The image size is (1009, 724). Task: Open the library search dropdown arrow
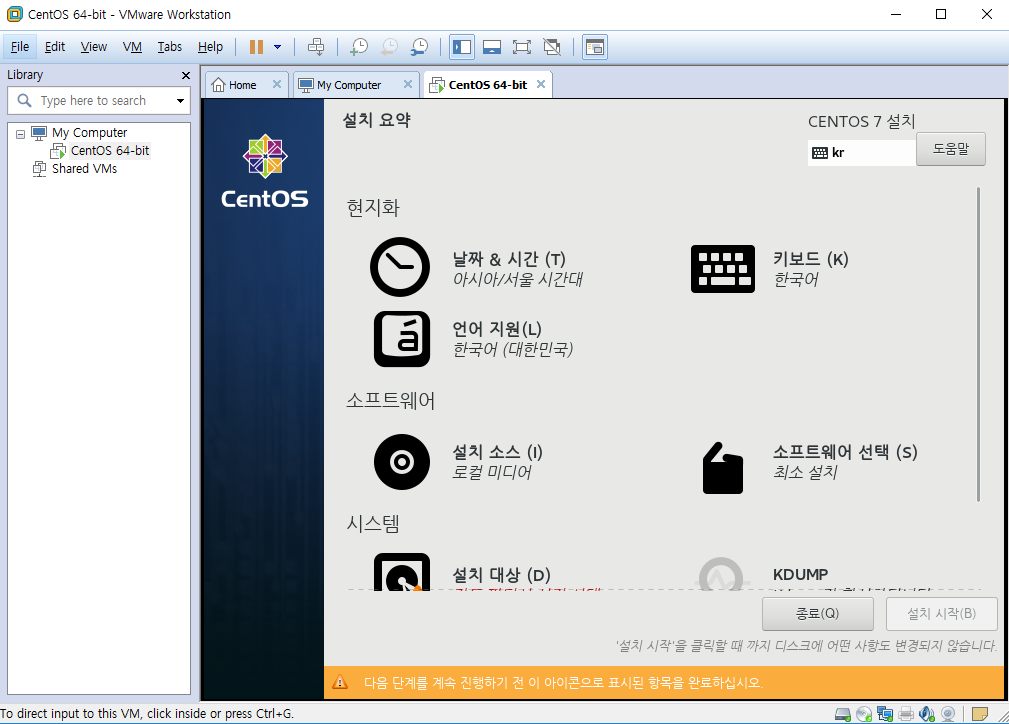pos(180,100)
